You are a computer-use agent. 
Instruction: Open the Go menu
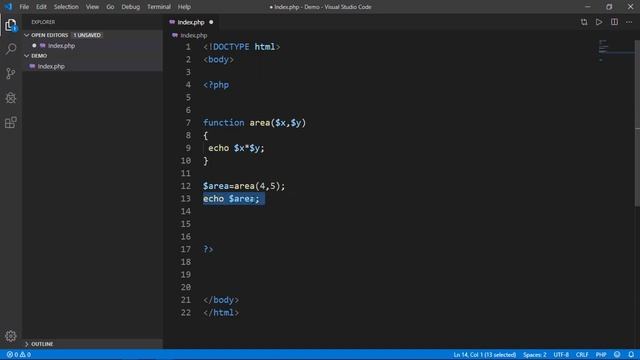click(x=110, y=7)
